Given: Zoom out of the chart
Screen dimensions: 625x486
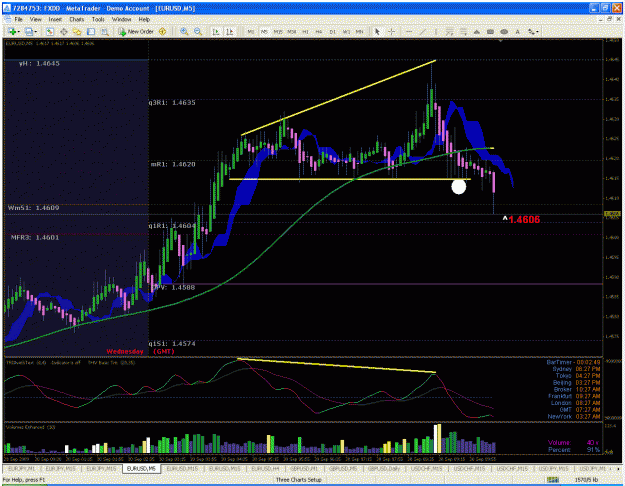Looking at the screenshot, I should click(198, 31).
